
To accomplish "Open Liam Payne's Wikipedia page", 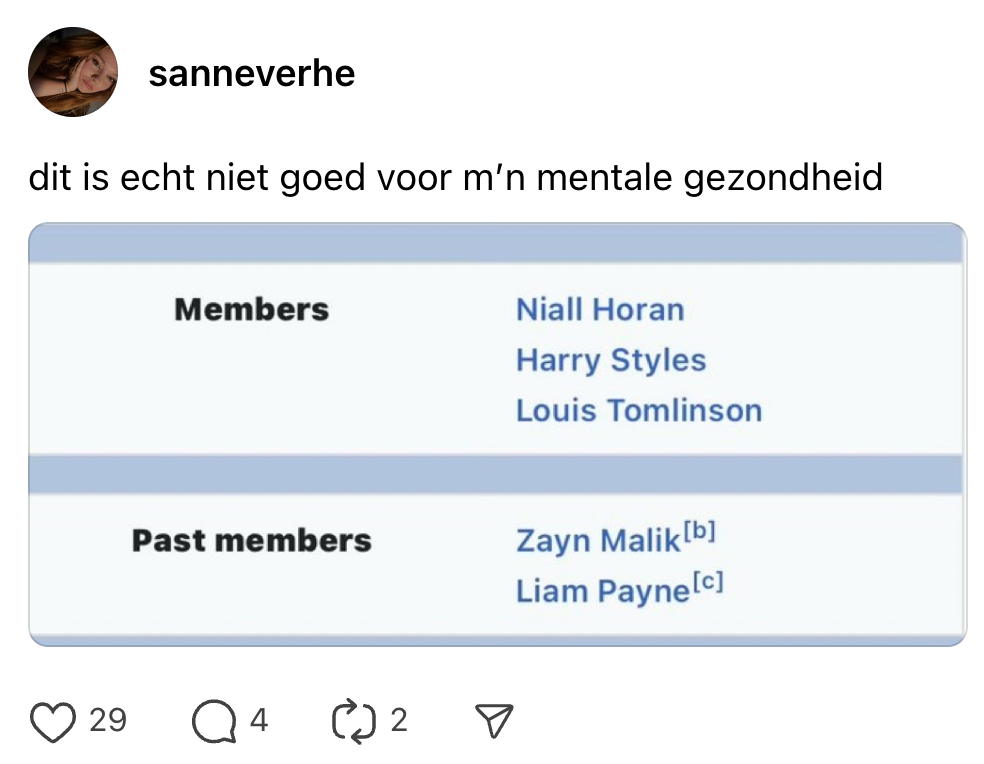I will pyautogui.click(x=598, y=590).
